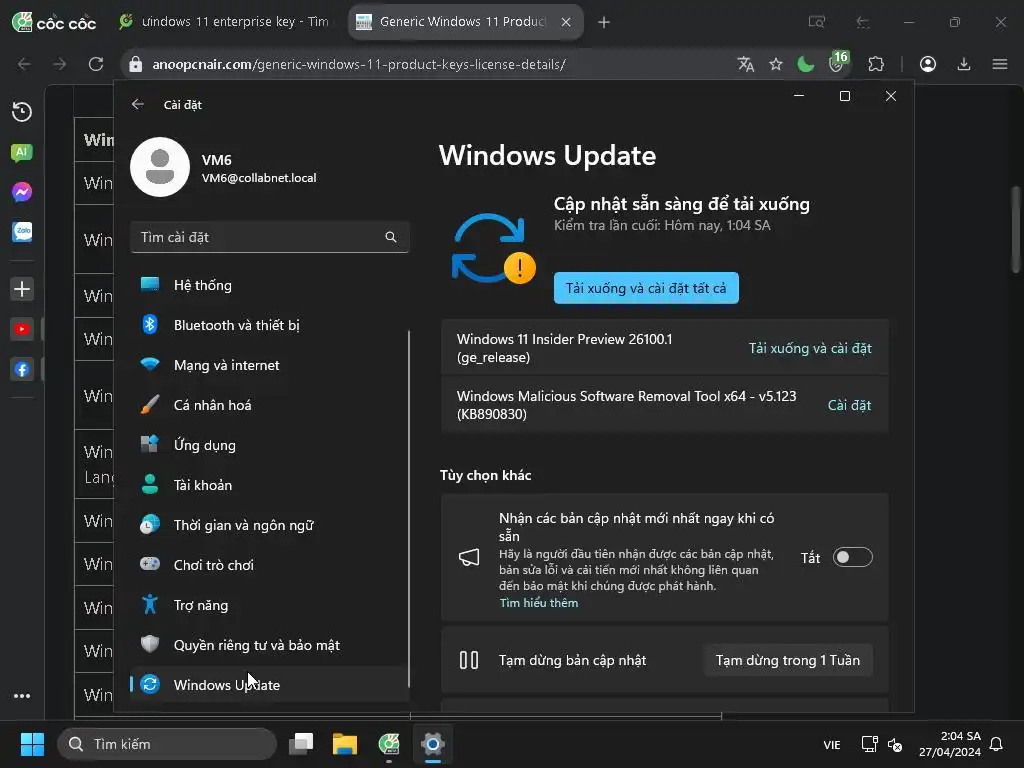1024x768 pixels.
Task: Open the sidebar three-dots menu
Action: [x=22, y=696]
